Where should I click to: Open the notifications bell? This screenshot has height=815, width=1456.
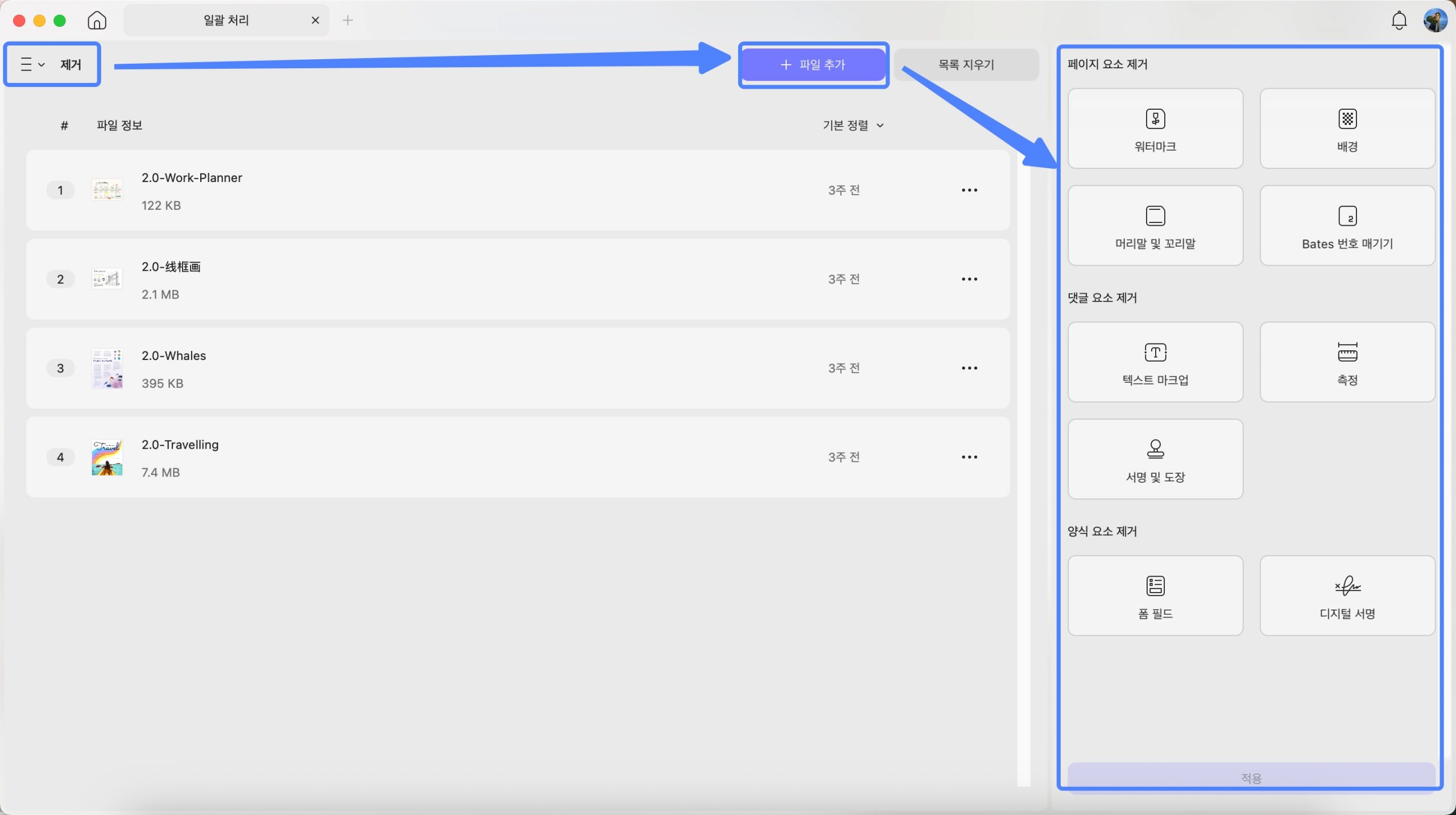pos(1399,20)
